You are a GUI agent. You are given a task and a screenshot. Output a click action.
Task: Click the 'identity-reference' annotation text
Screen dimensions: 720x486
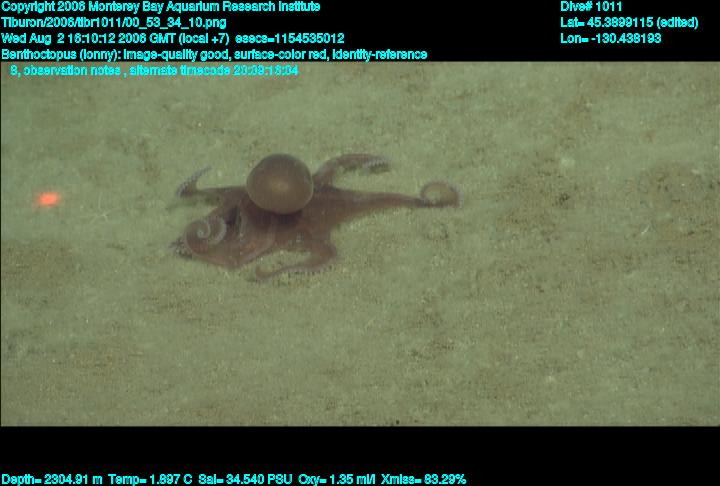point(380,55)
